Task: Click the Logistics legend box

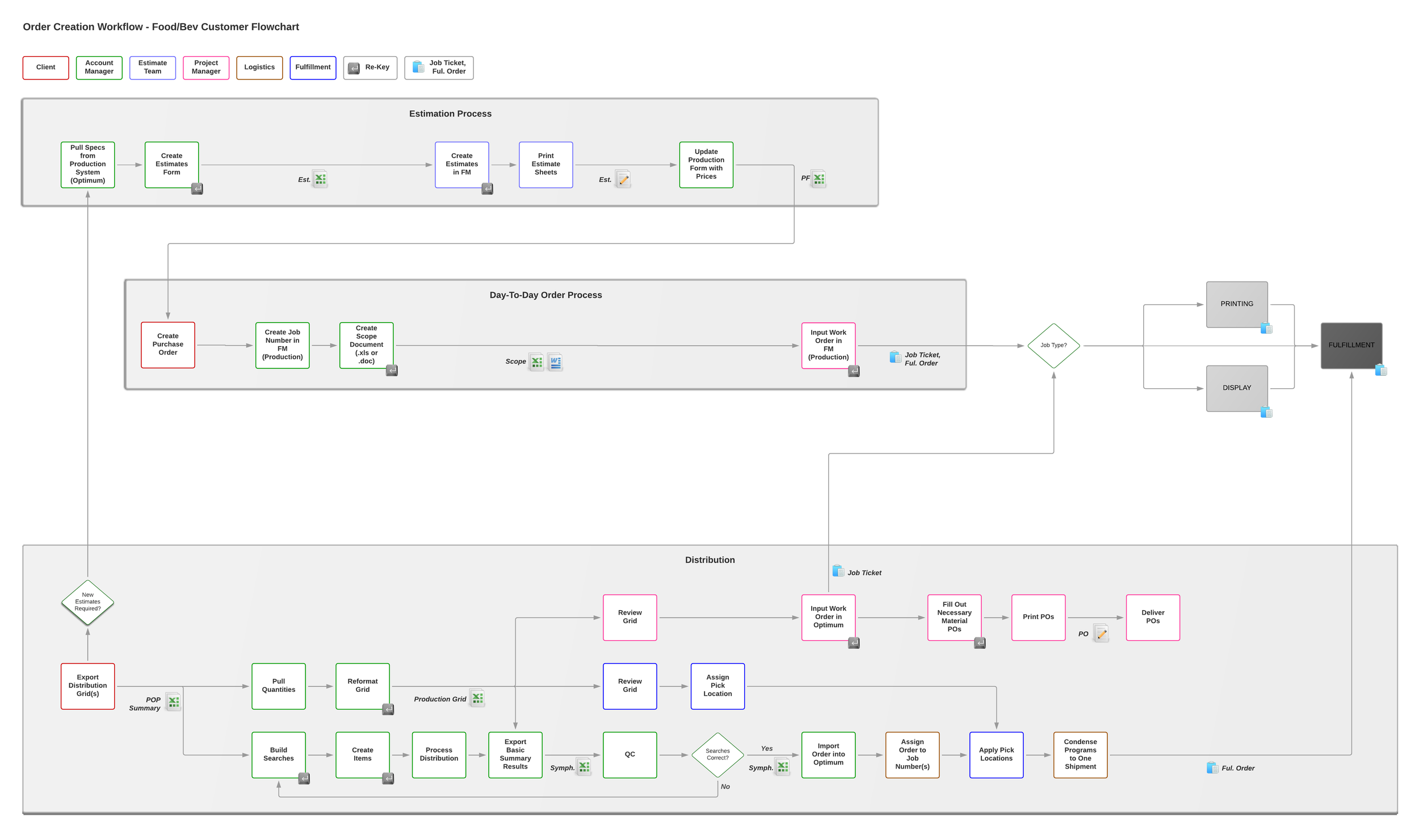Action: [259, 68]
